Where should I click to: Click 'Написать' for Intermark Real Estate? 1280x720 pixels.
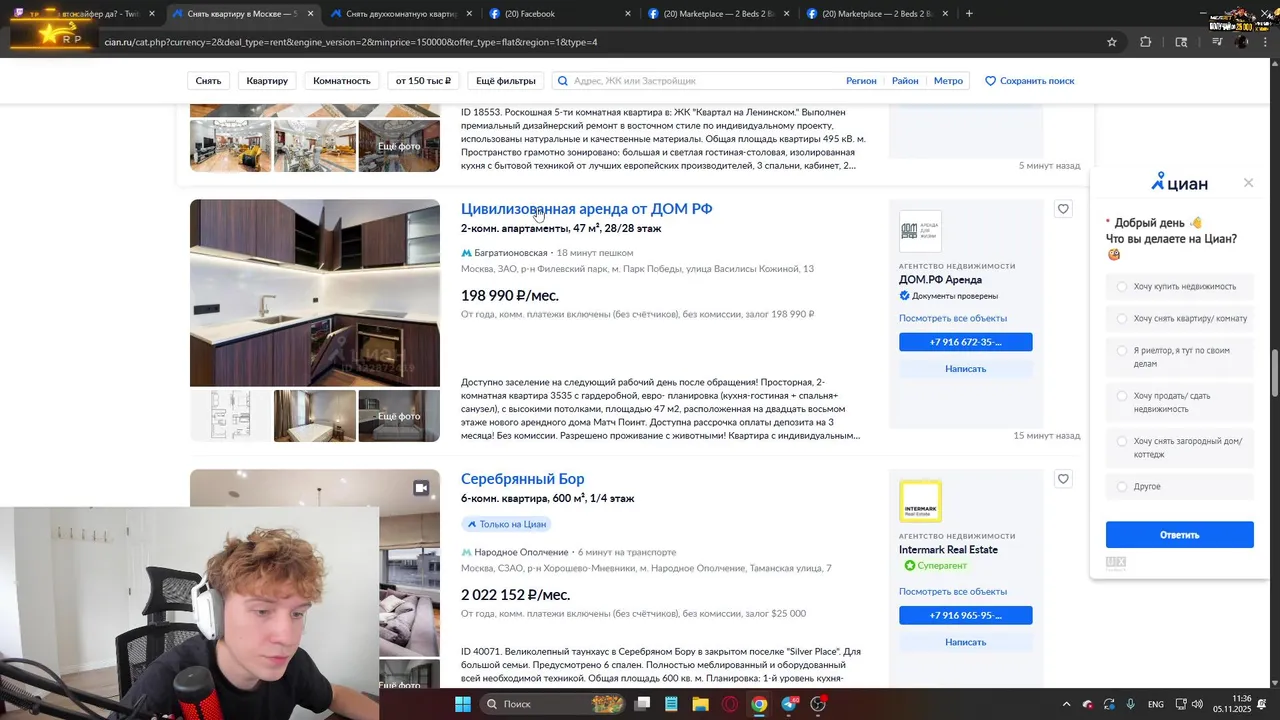point(965,642)
